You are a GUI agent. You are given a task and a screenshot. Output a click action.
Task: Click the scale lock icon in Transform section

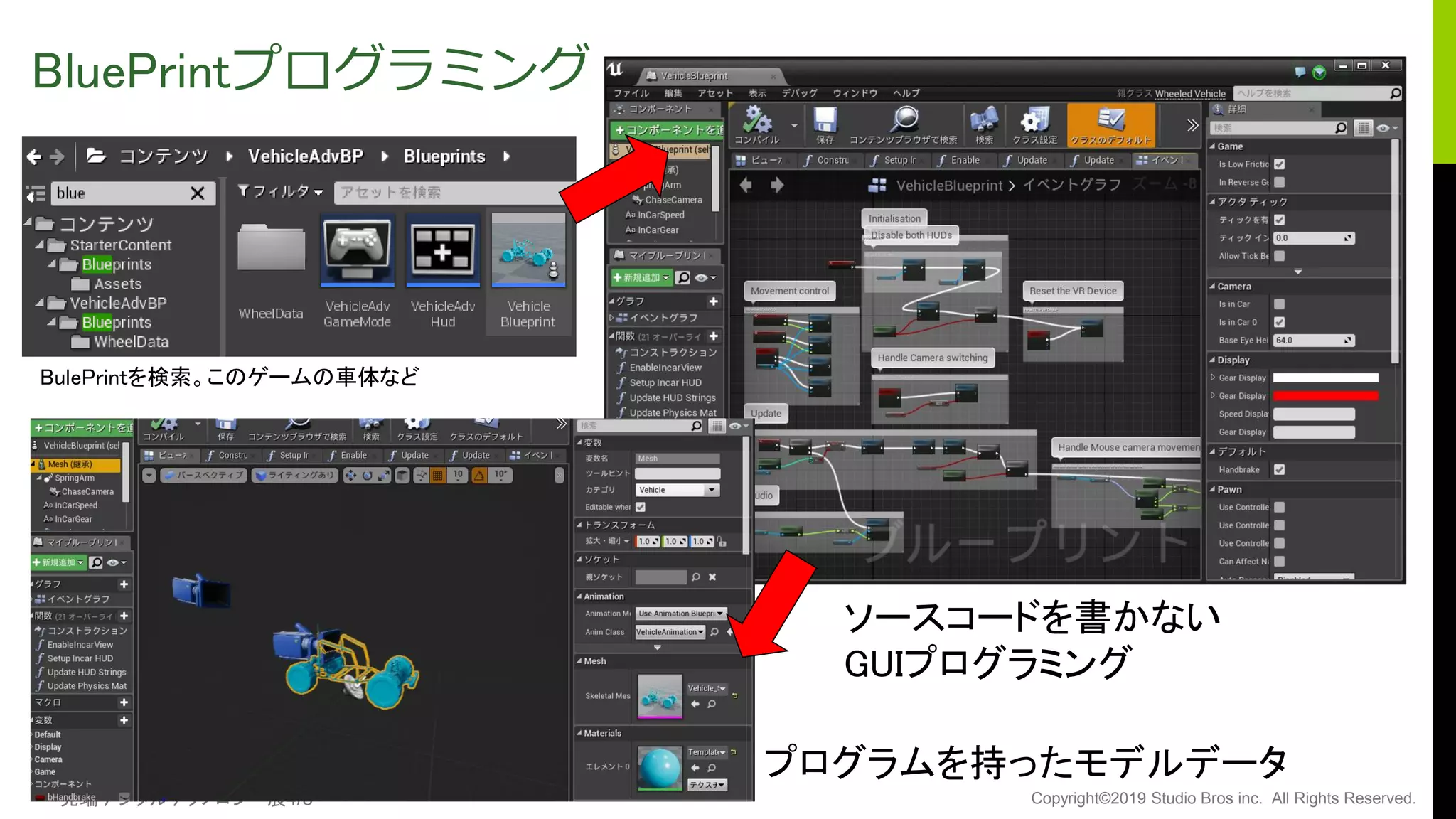tap(722, 542)
